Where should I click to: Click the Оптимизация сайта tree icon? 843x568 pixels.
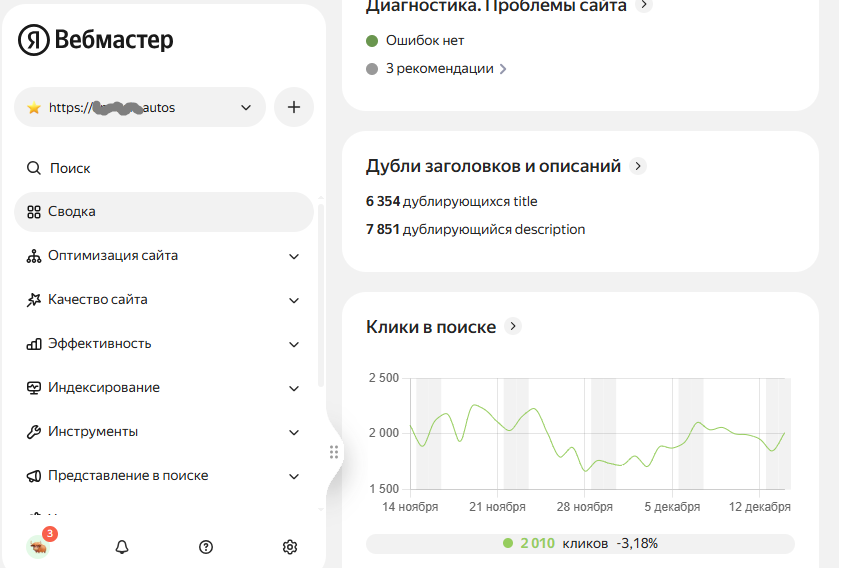pos(34,256)
